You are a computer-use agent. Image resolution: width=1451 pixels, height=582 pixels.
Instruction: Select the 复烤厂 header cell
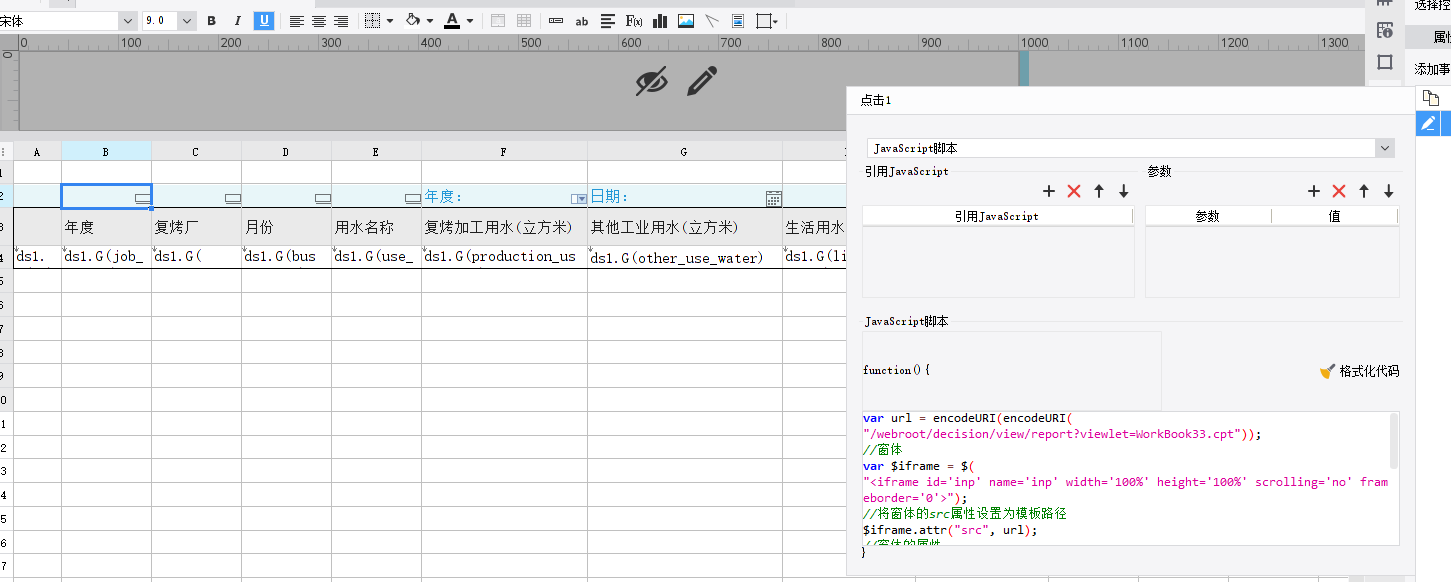point(196,227)
